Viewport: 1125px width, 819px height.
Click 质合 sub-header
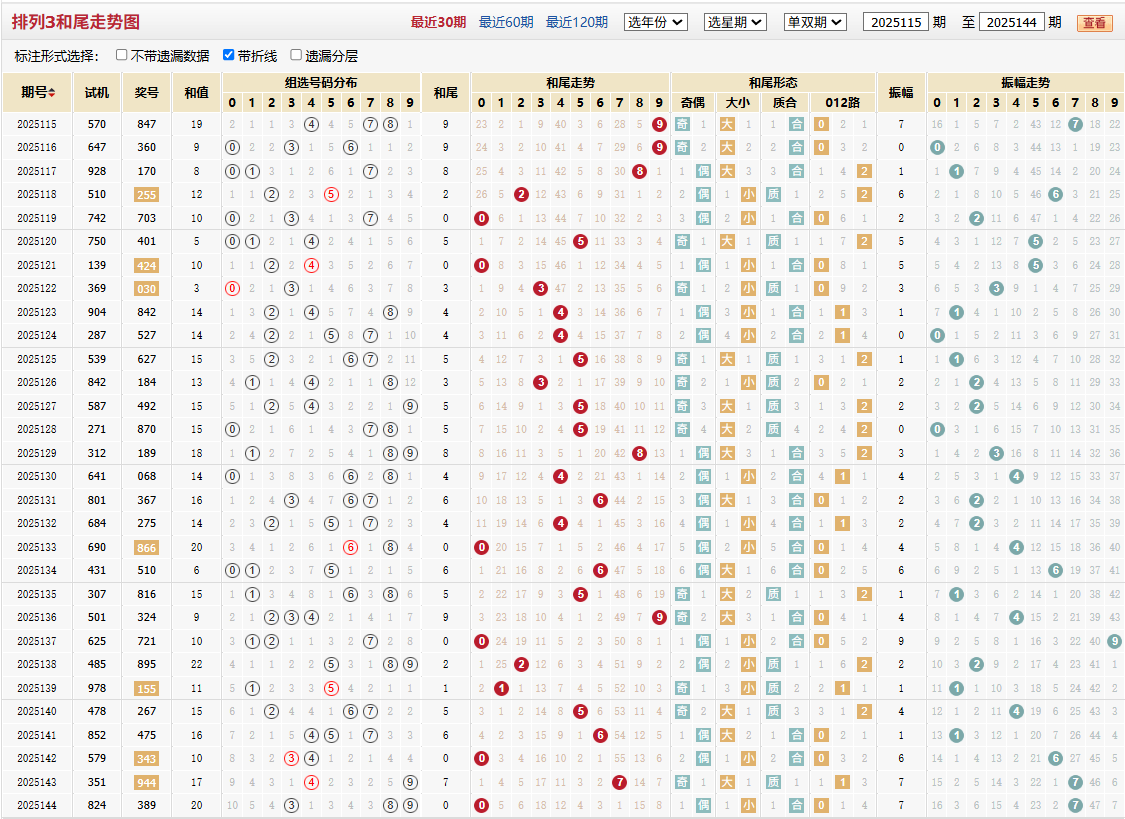click(785, 103)
